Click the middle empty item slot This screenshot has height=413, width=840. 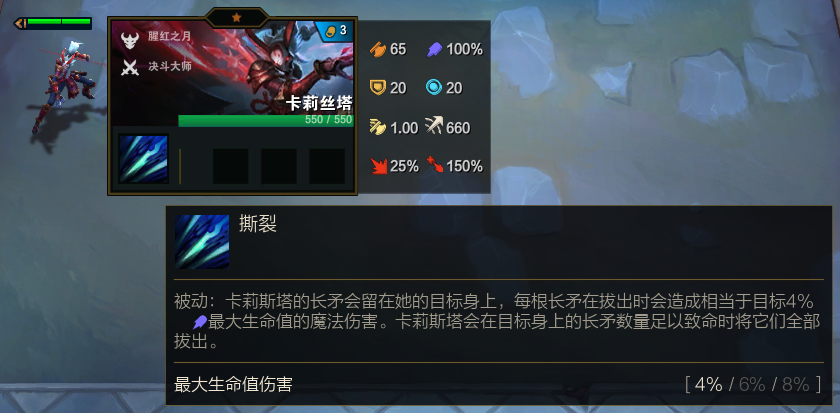(x=279, y=167)
